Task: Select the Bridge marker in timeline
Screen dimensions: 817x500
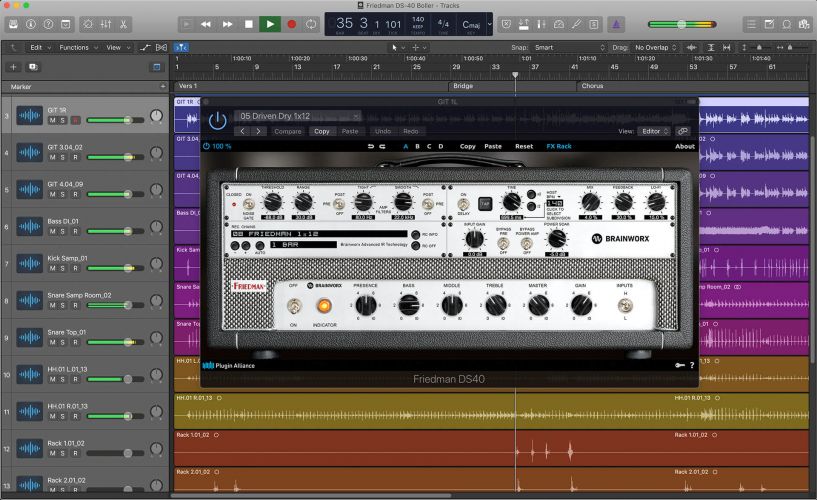Action: pos(463,86)
